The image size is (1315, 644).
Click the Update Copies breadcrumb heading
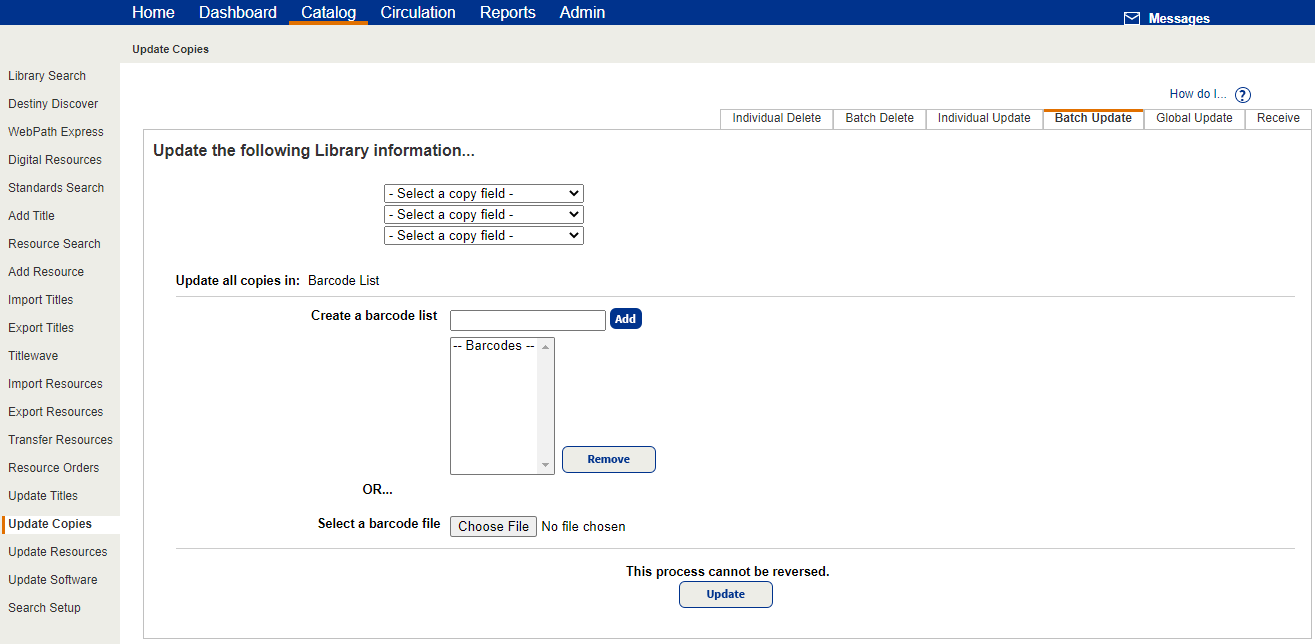point(170,49)
